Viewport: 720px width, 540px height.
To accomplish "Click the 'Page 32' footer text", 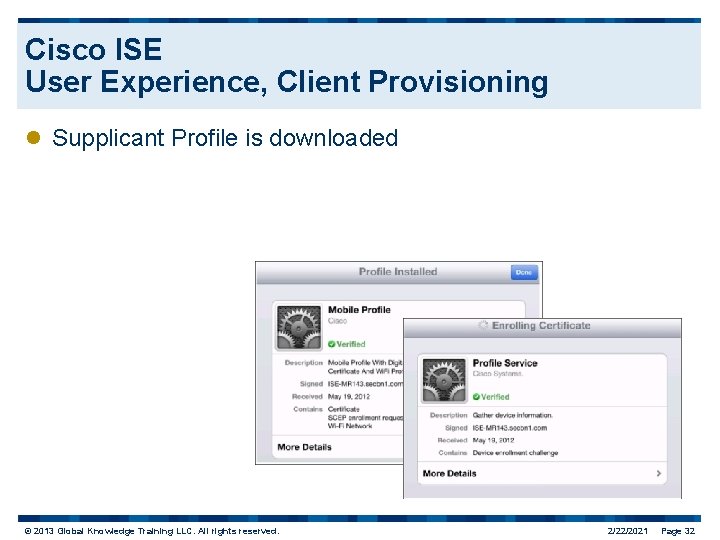I will tap(678, 531).
